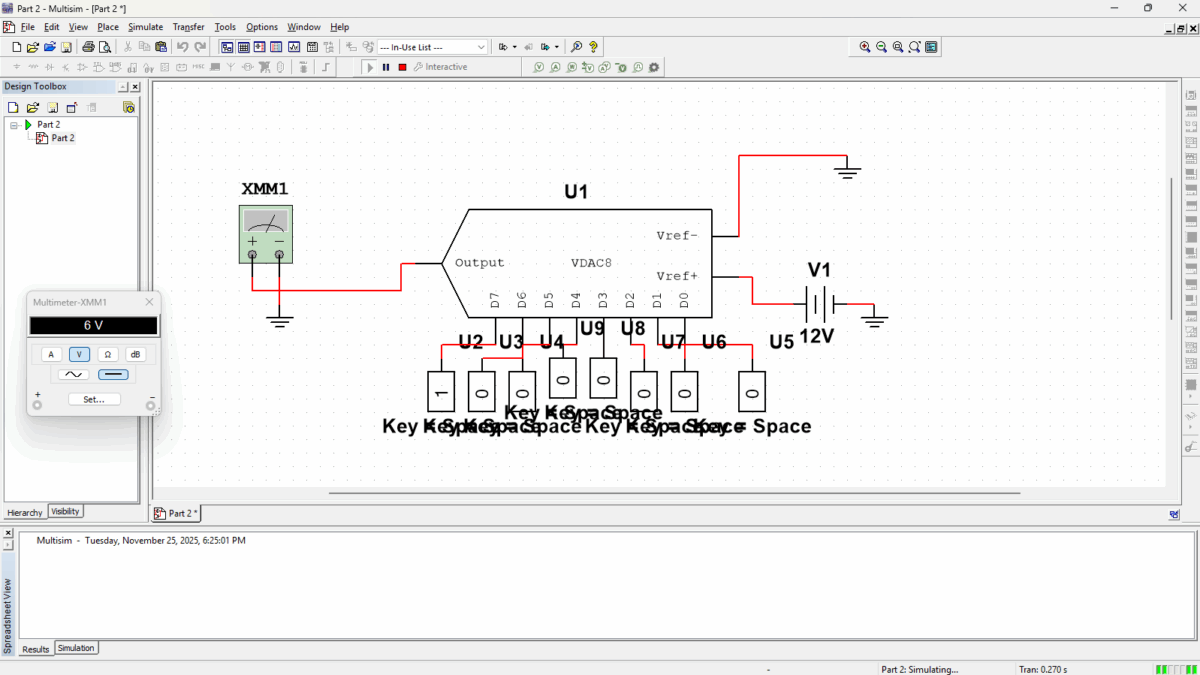Image resolution: width=1200 pixels, height=675 pixels.
Task: Collapse the Part 2 tree root node
Action: pos(14,125)
